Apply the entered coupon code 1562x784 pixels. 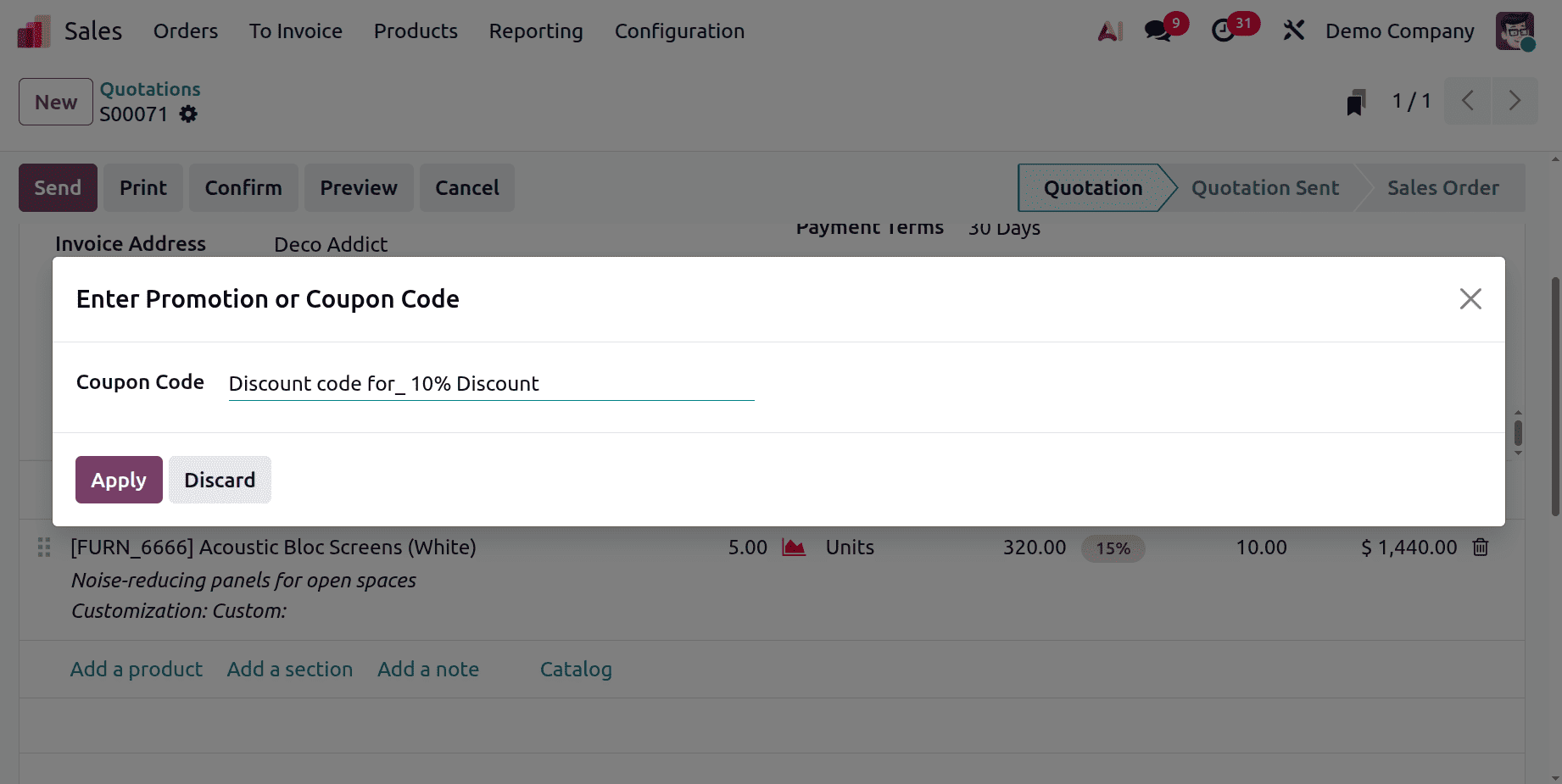pos(118,480)
